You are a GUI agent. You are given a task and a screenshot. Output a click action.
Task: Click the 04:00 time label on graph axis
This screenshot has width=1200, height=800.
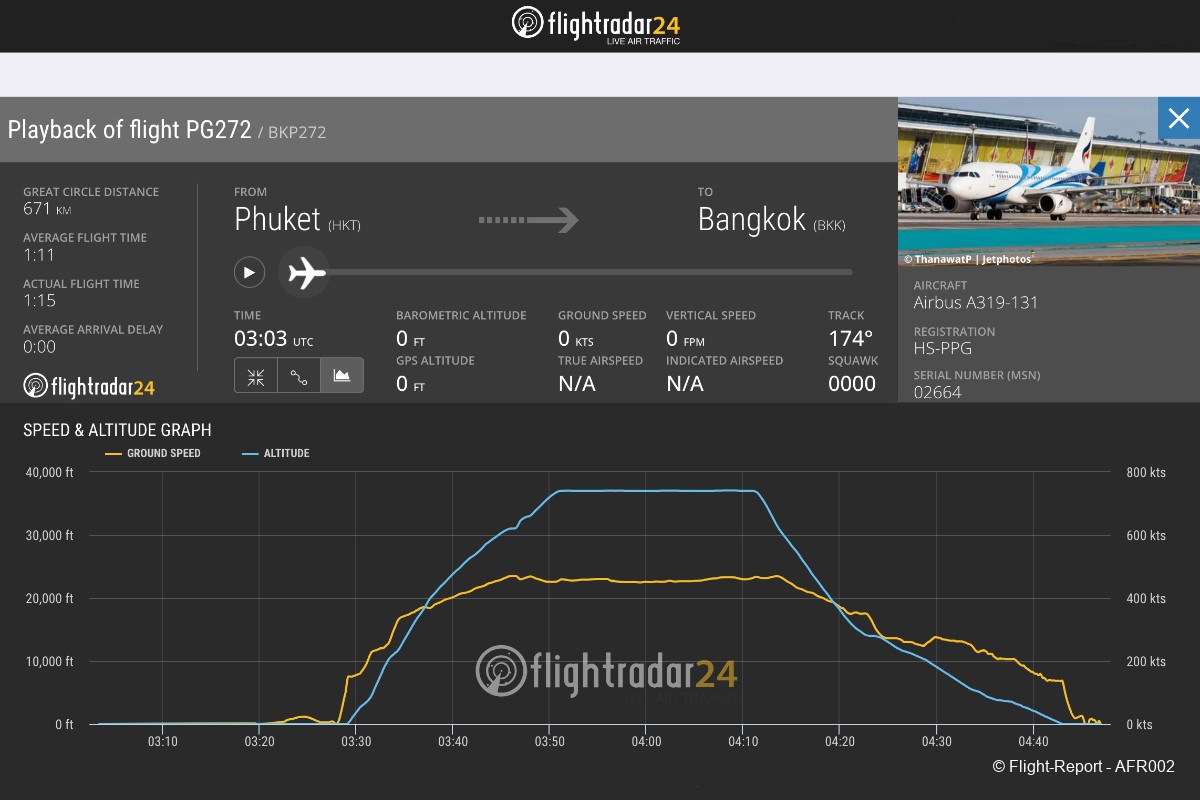pos(646,742)
